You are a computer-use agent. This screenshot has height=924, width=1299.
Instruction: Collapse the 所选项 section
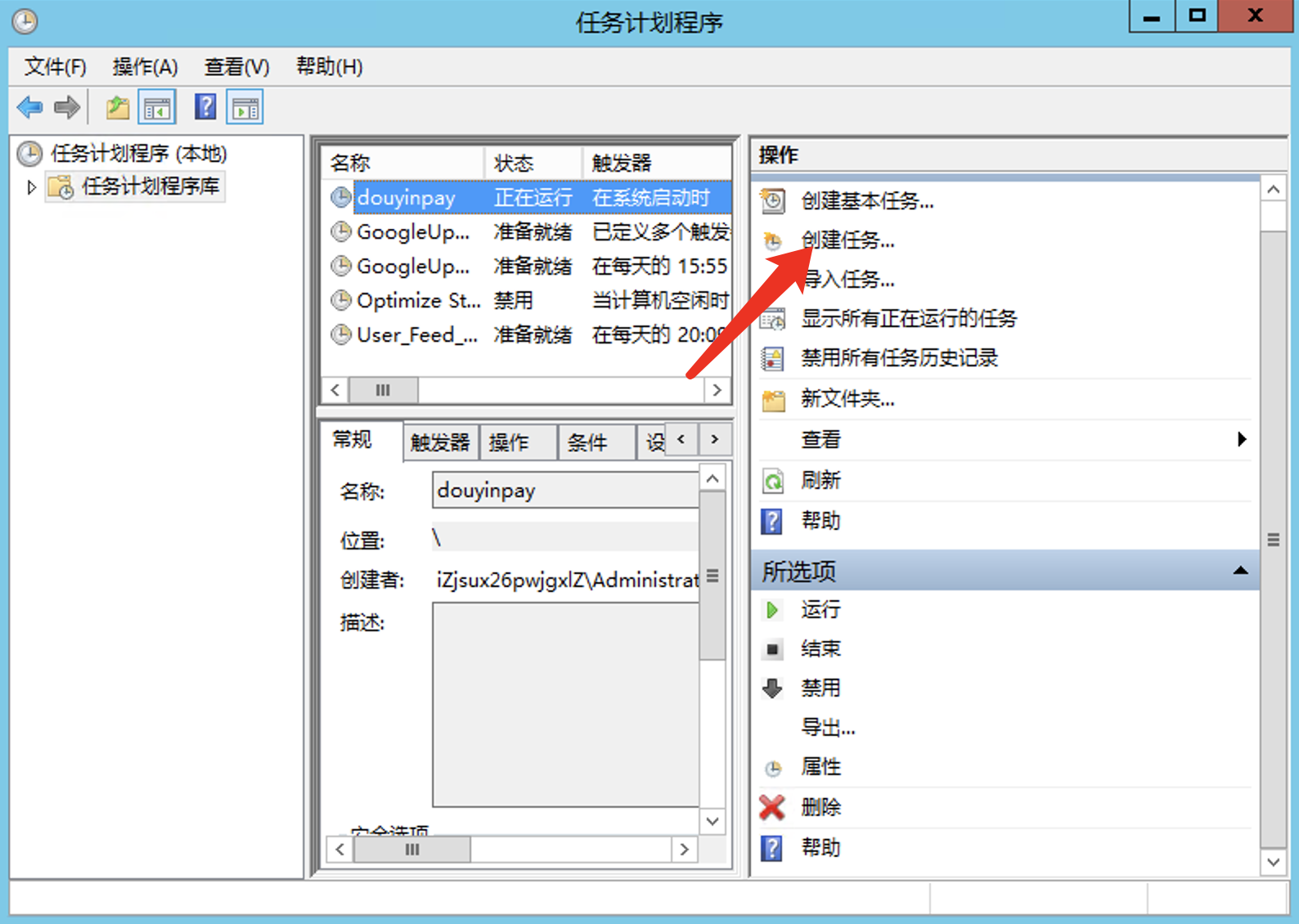tap(1240, 571)
